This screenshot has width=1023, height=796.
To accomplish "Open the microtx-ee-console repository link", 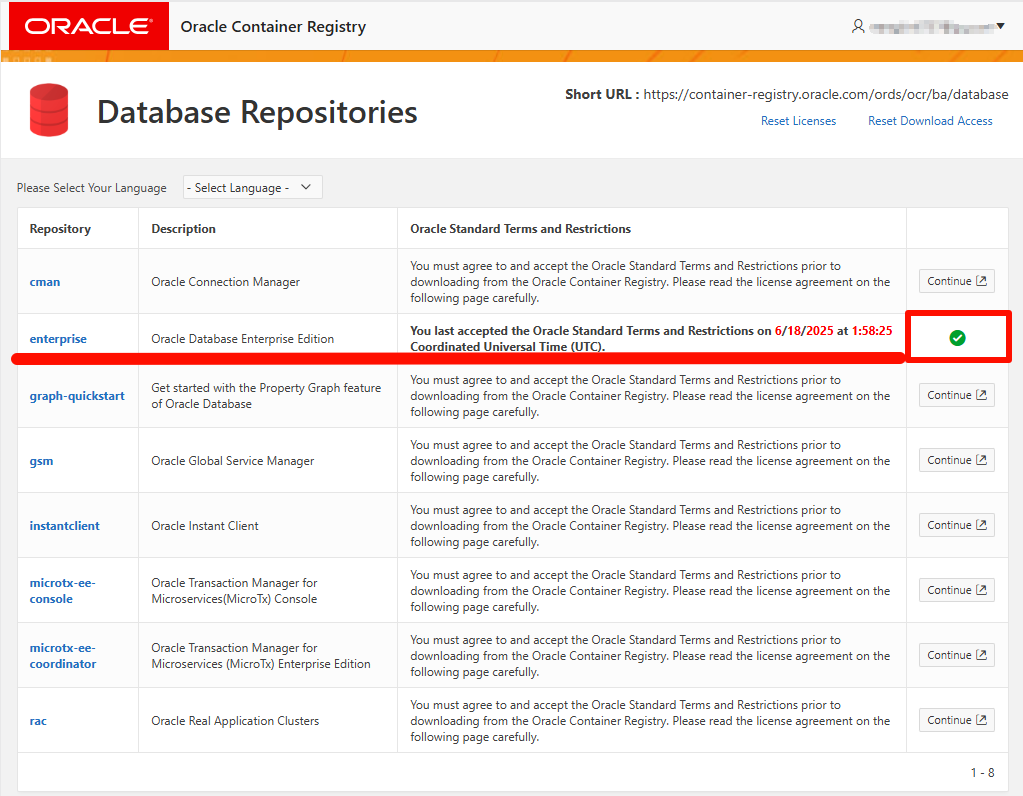I will (62, 590).
